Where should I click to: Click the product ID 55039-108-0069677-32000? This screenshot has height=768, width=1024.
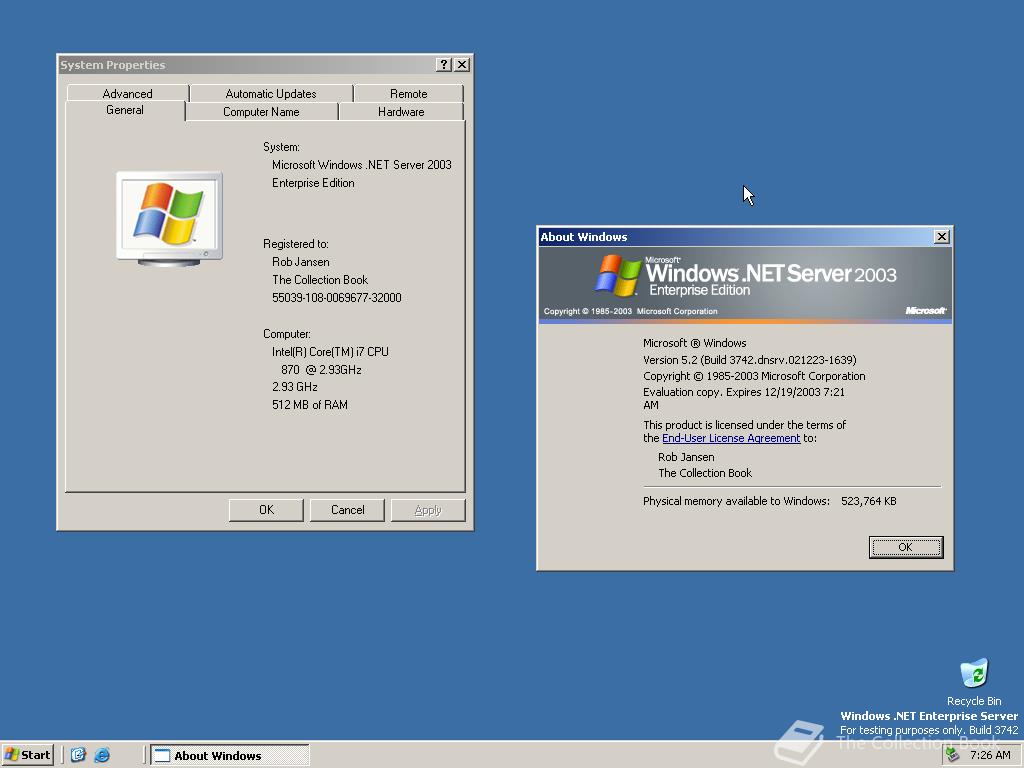click(x=336, y=298)
